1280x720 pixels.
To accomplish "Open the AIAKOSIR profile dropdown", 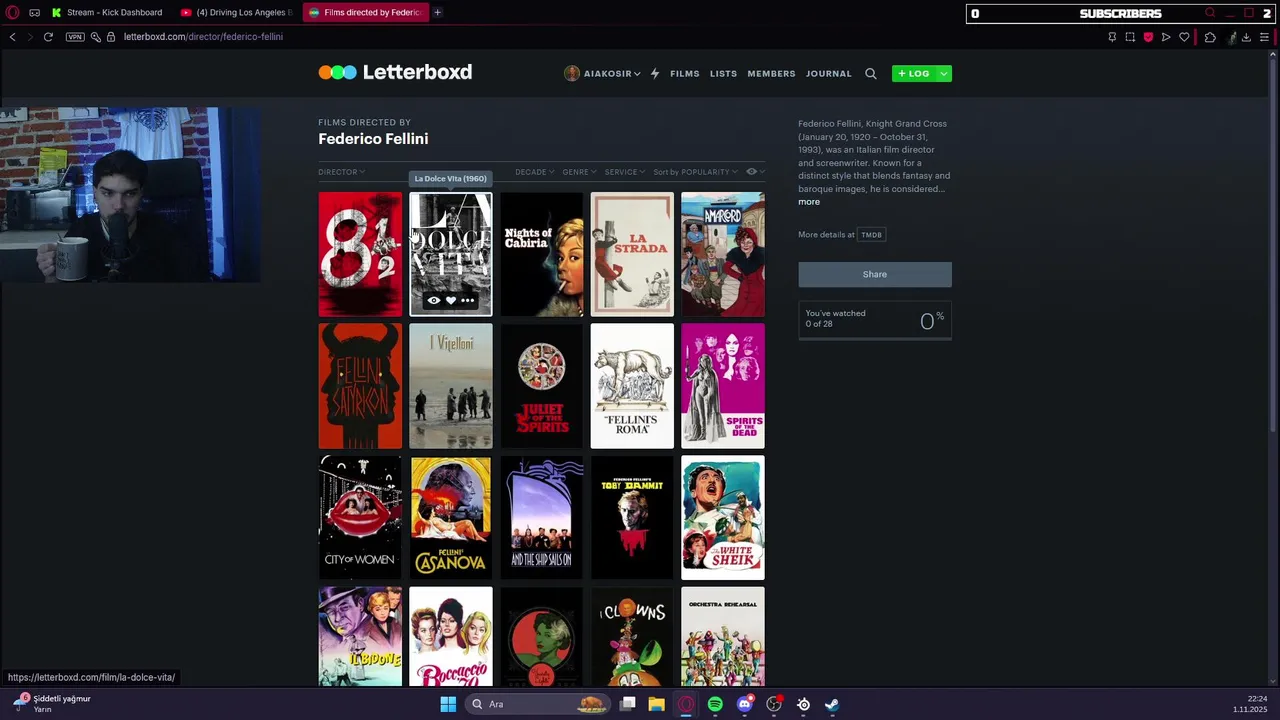I will [x=602, y=73].
